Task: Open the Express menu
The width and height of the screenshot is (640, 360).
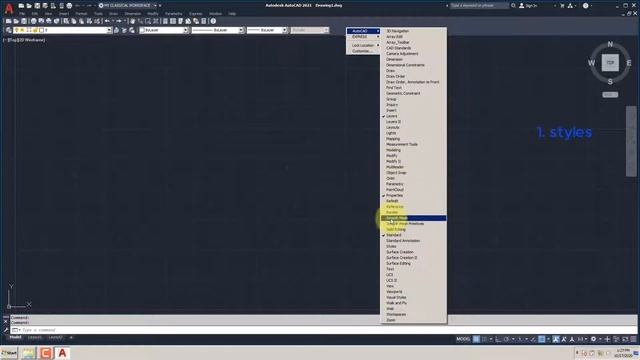Action: coord(196,14)
